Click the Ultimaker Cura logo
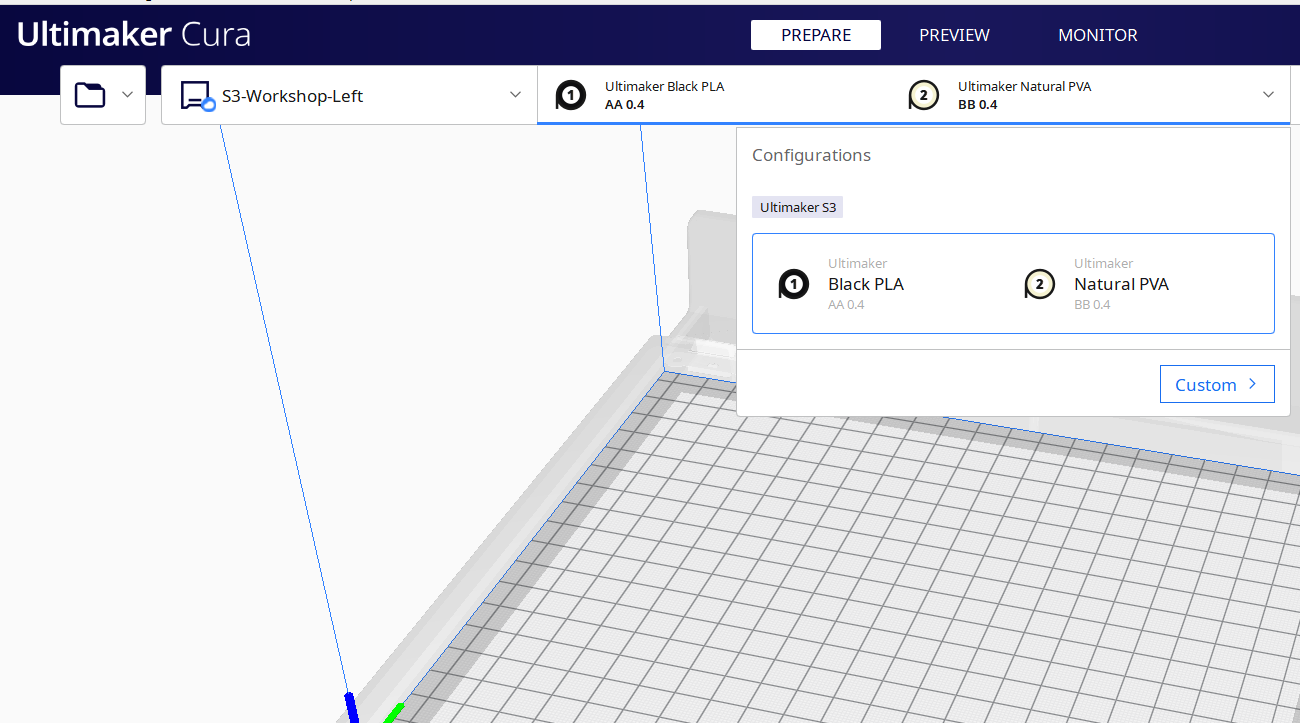Image resolution: width=1300 pixels, height=723 pixels. 133,34
